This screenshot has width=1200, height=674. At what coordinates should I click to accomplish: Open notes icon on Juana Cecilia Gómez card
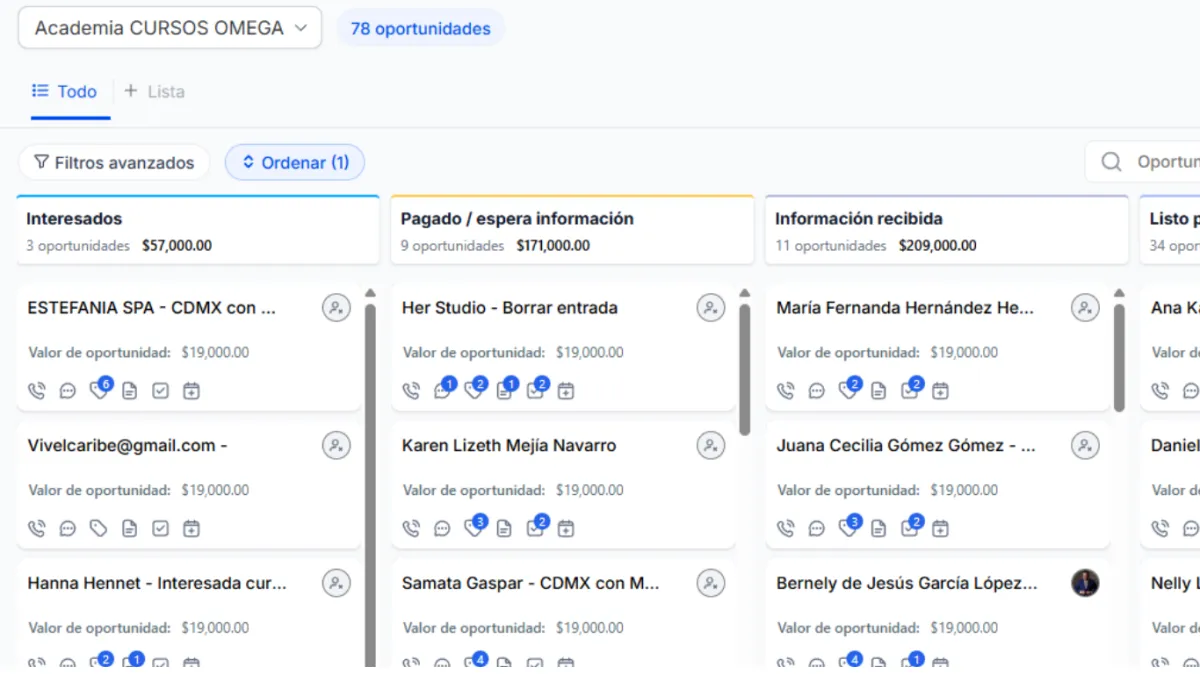click(879, 529)
